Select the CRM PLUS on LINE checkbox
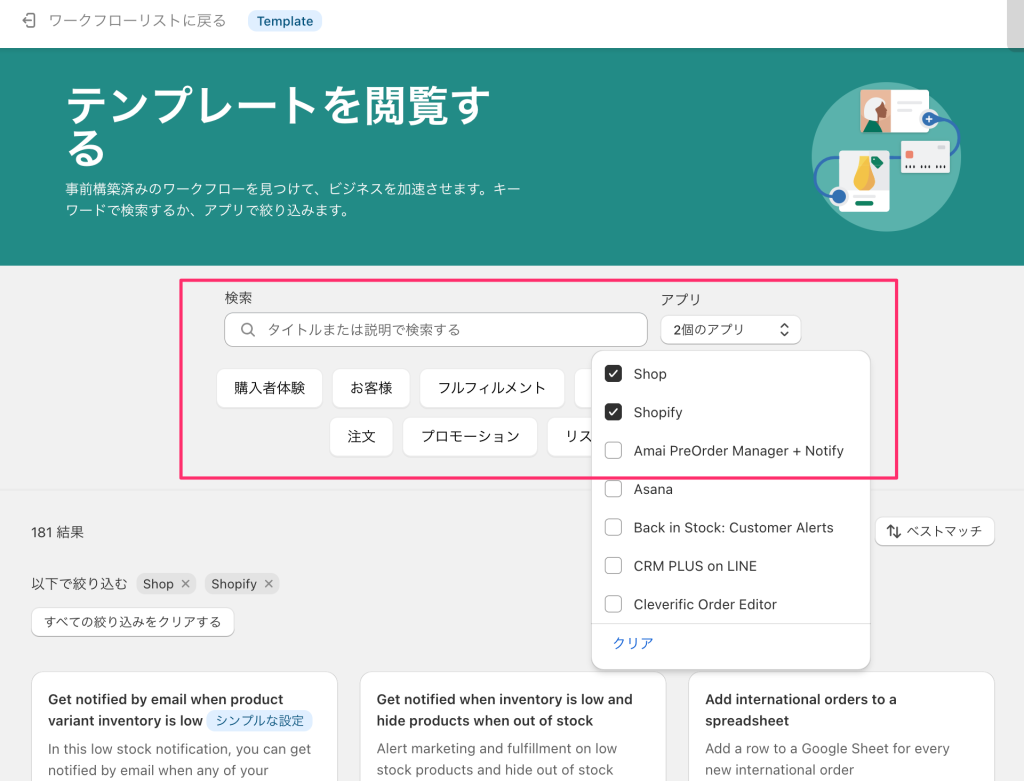1024x781 pixels. pyautogui.click(x=614, y=566)
